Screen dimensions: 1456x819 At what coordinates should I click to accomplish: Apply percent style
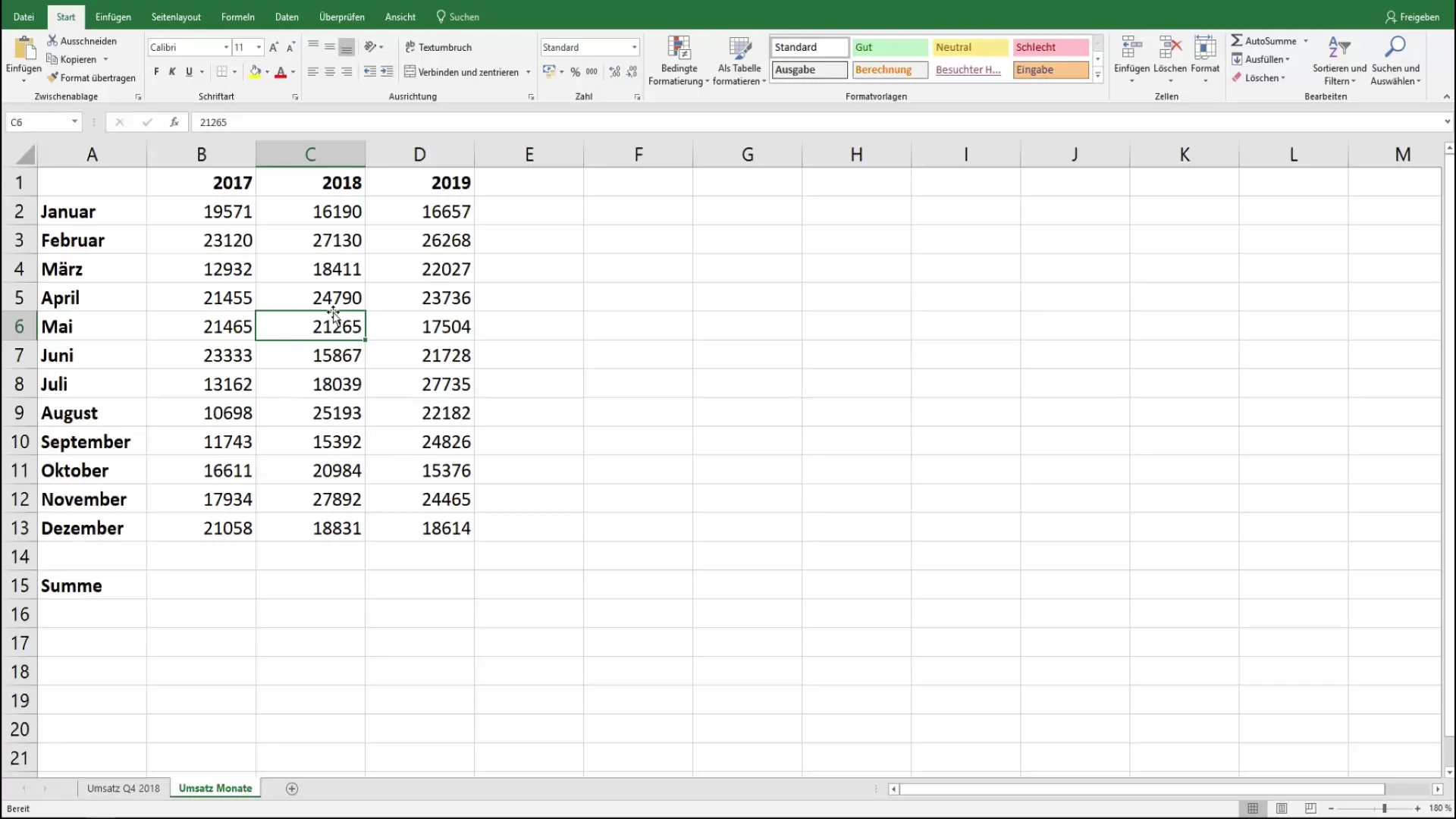pyautogui.click(x=576, y=72)
